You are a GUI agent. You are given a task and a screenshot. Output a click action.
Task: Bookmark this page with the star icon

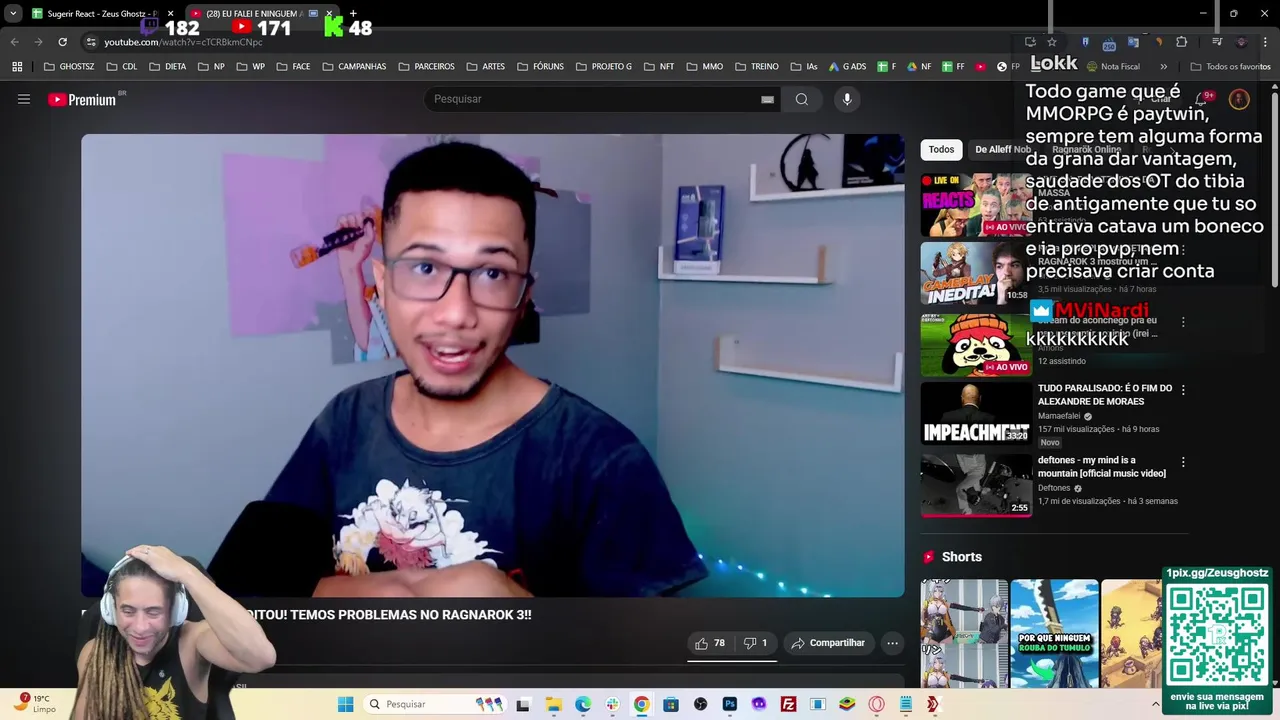(x=1052, y=42)
